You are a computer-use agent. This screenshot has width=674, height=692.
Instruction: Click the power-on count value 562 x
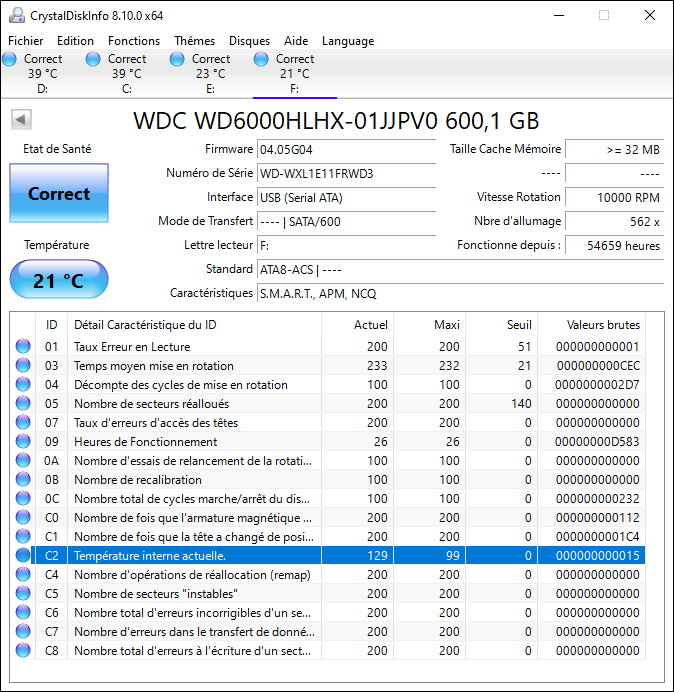(x=614, y=222)
